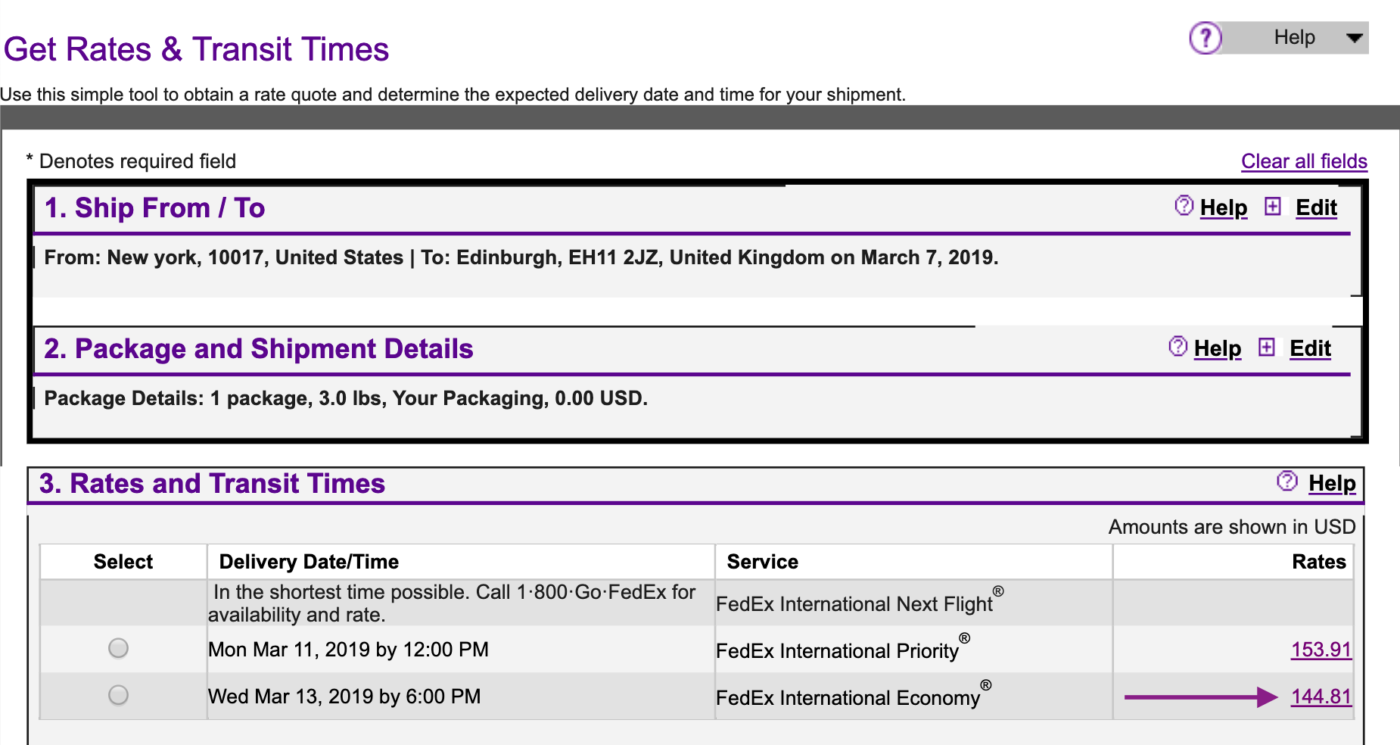The height and width of the screenshot is (745, 1400).
Task: Click the plus icon beside Package Details Edit
Action: click(1264, 348)
